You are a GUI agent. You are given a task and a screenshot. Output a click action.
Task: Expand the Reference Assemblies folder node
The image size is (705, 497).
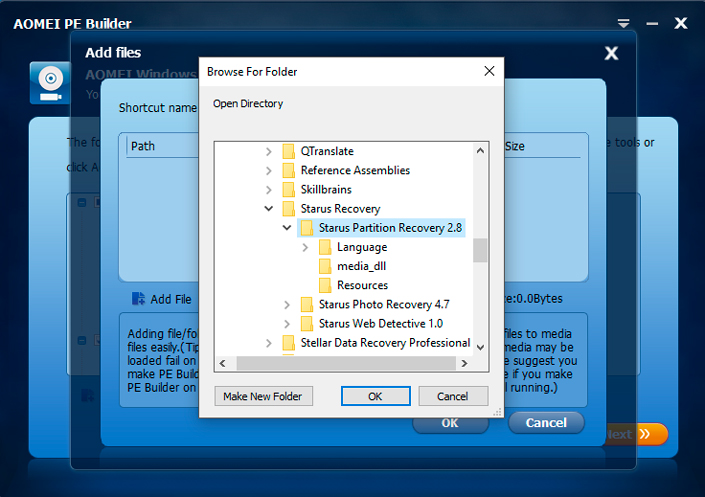coord(268,171)
